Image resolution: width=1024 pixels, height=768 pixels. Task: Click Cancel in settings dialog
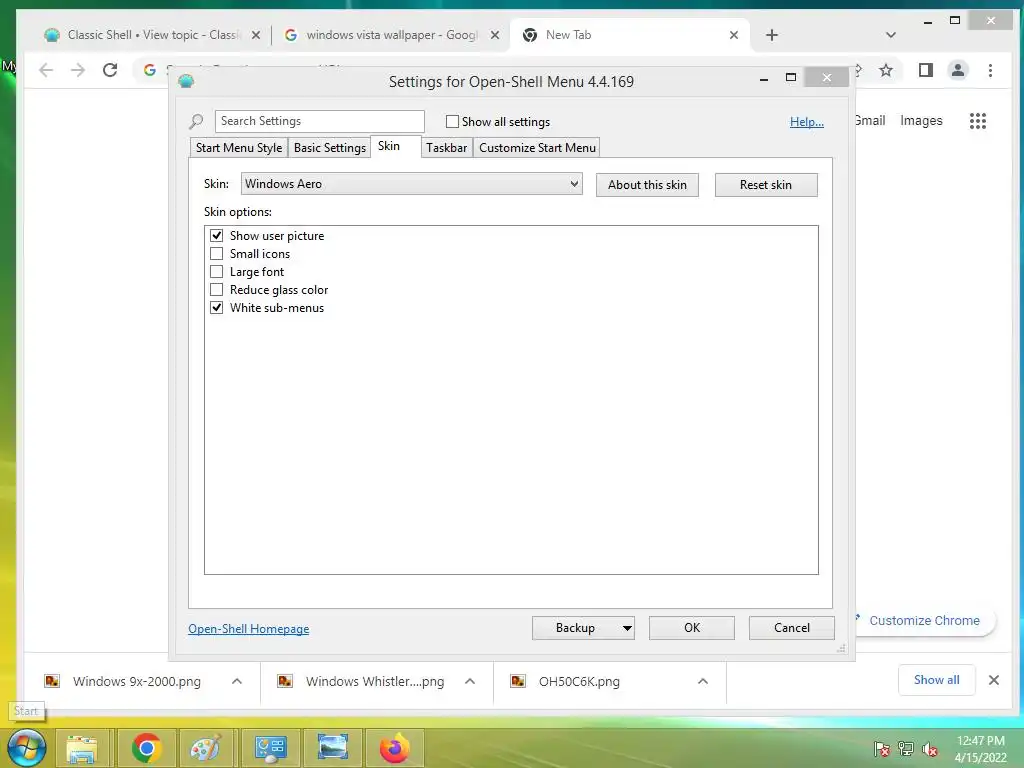(792, 628)
